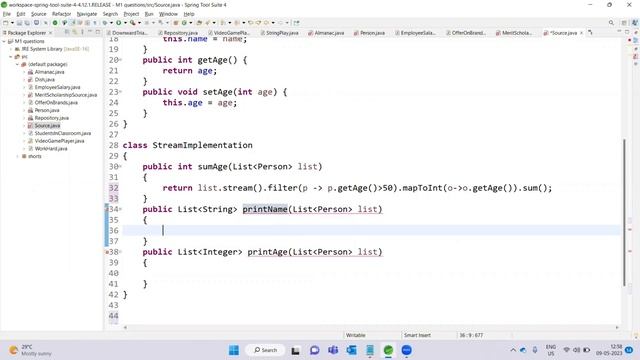The height and width of the screenshot is (360, 640).
Task: Click the taskbar Search box
Action: tap(265, 350)
